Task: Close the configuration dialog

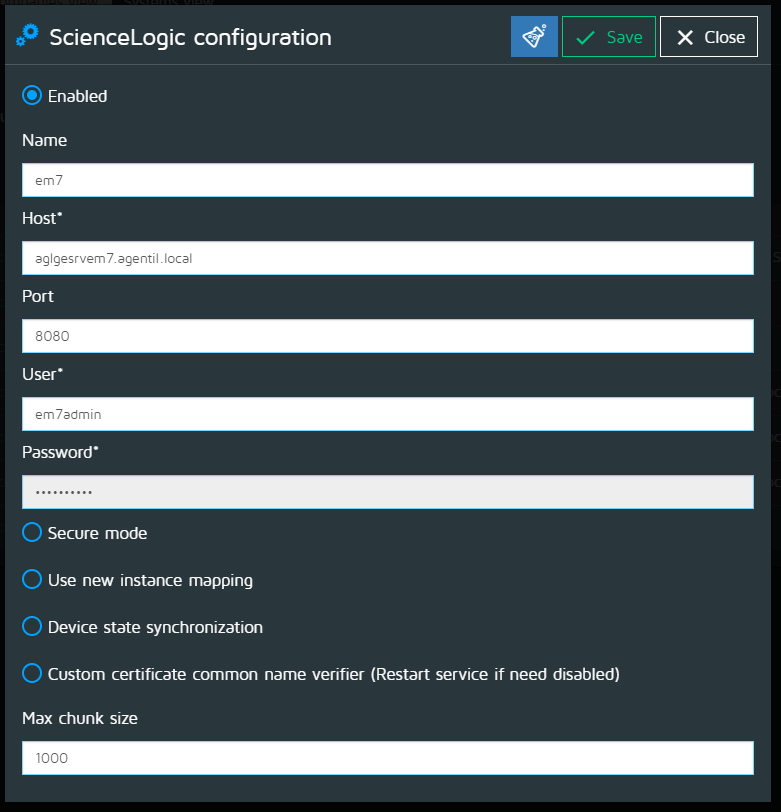Action: click(x=709, y=37)
